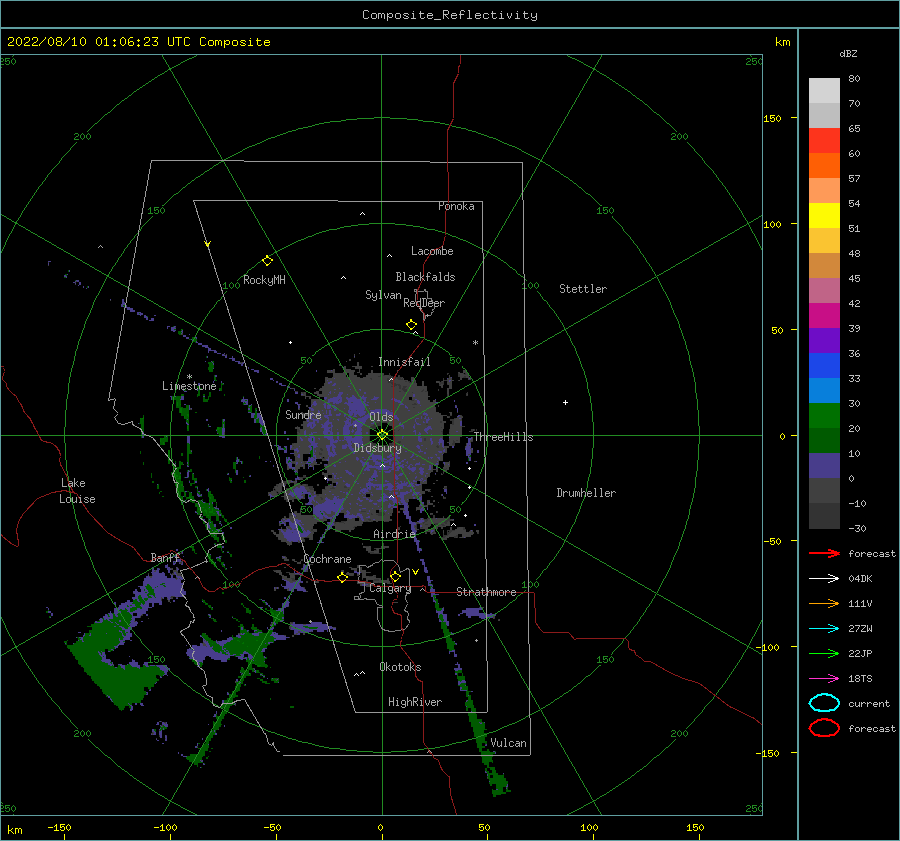
Task: Click the Ponoka city label
Action: coord(456,206)
